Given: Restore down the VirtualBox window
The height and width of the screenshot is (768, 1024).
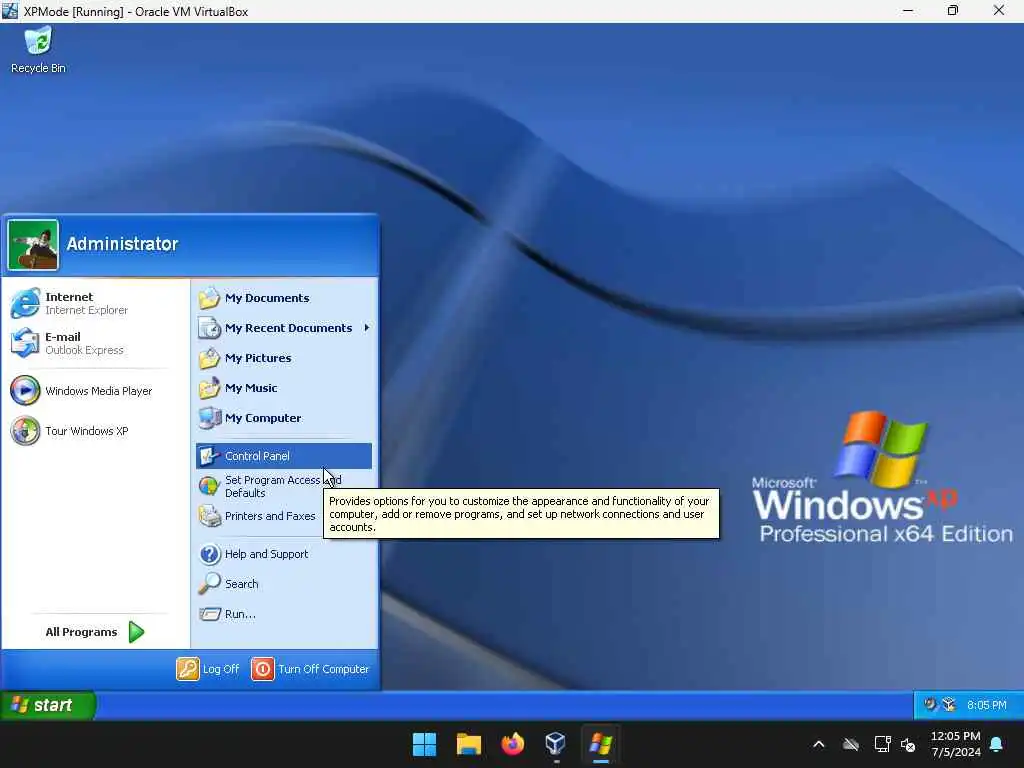Looking at the screenshot, I should pyautogui.click(x=953, y=10).
